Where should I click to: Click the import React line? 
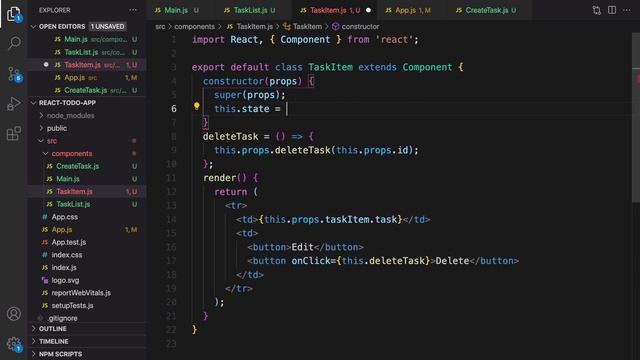tap(305, 40)
